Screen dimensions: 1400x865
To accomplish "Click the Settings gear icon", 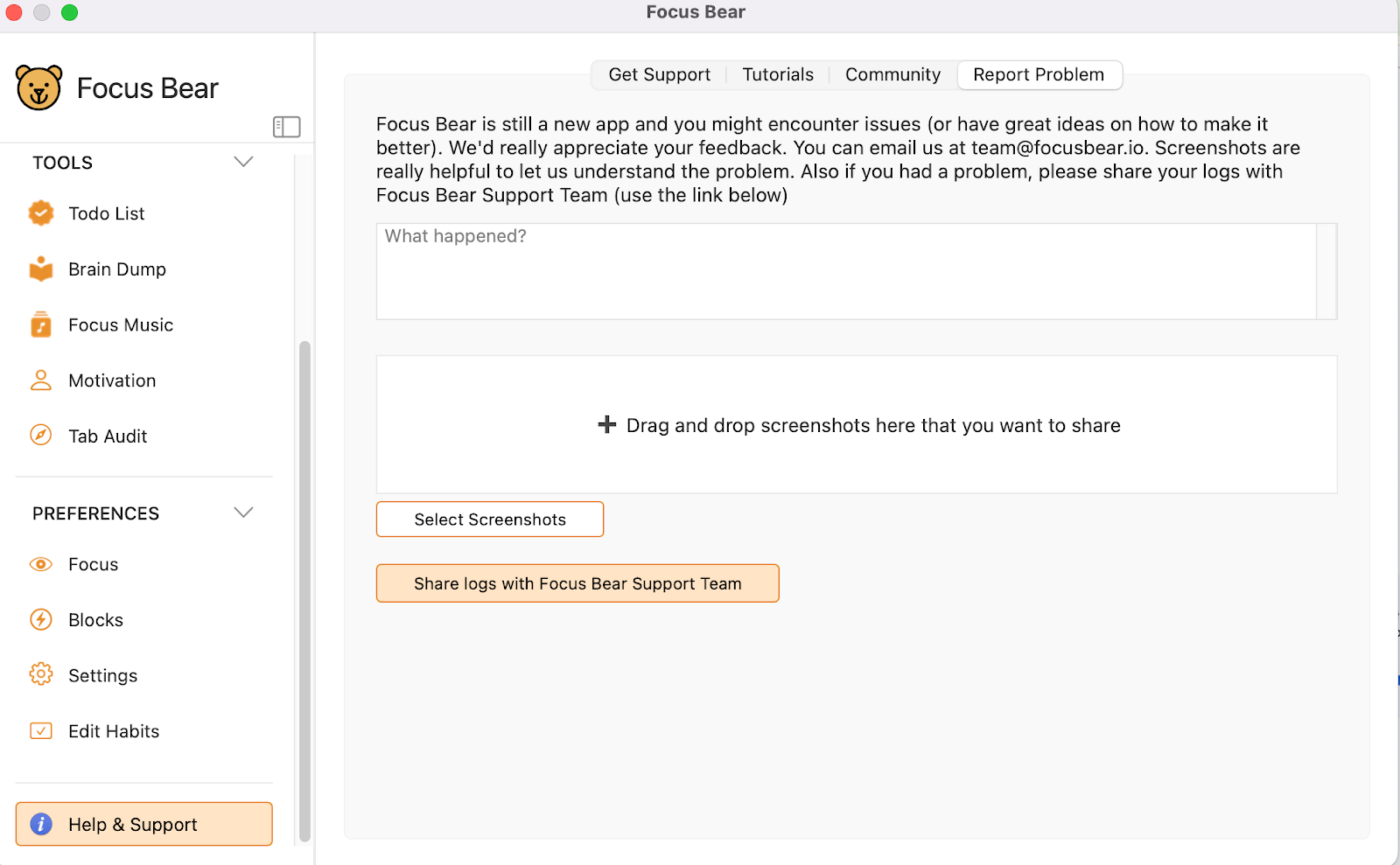I will 41,674.
